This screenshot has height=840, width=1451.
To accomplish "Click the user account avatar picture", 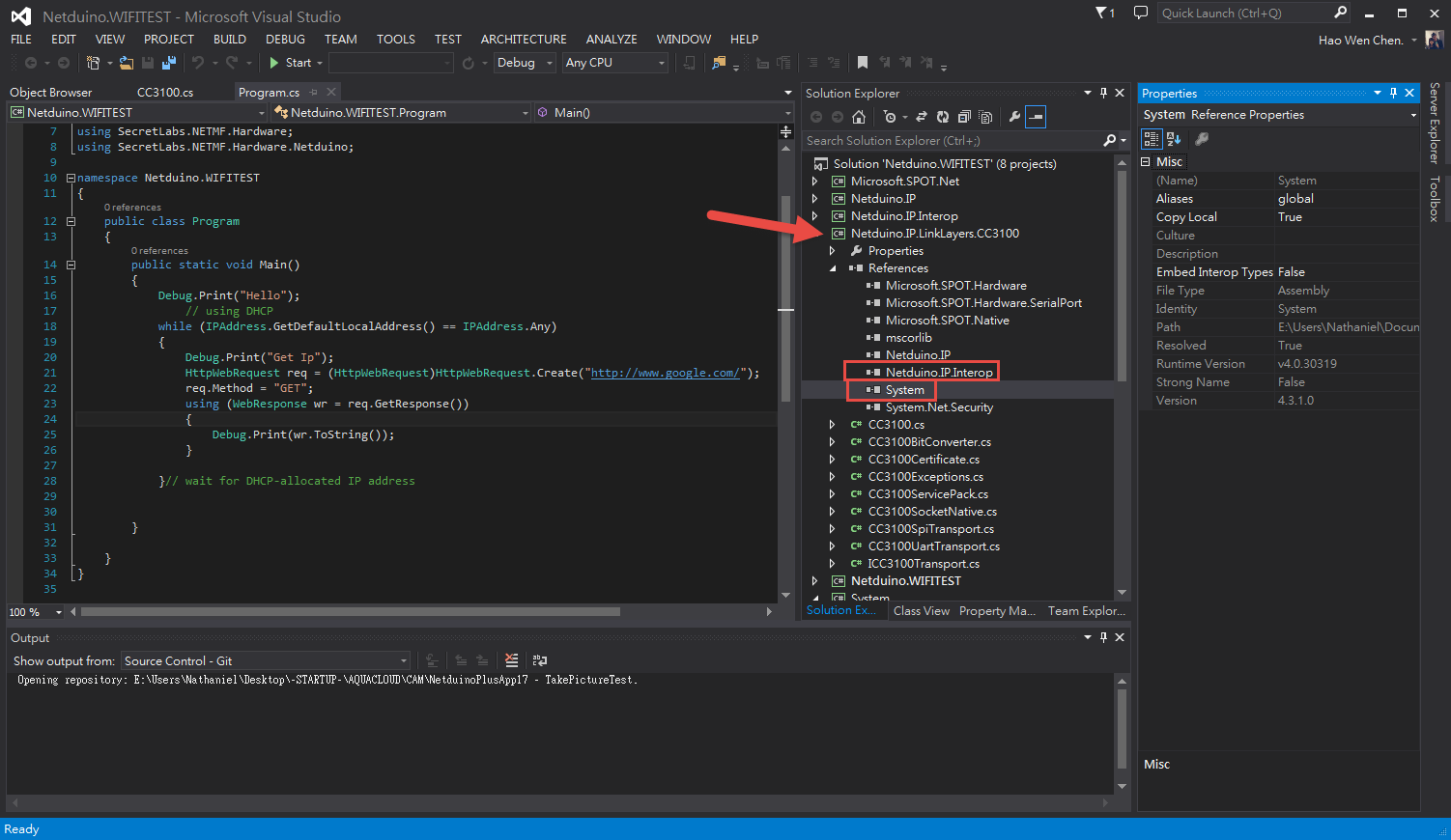I will pos(1435,40).
